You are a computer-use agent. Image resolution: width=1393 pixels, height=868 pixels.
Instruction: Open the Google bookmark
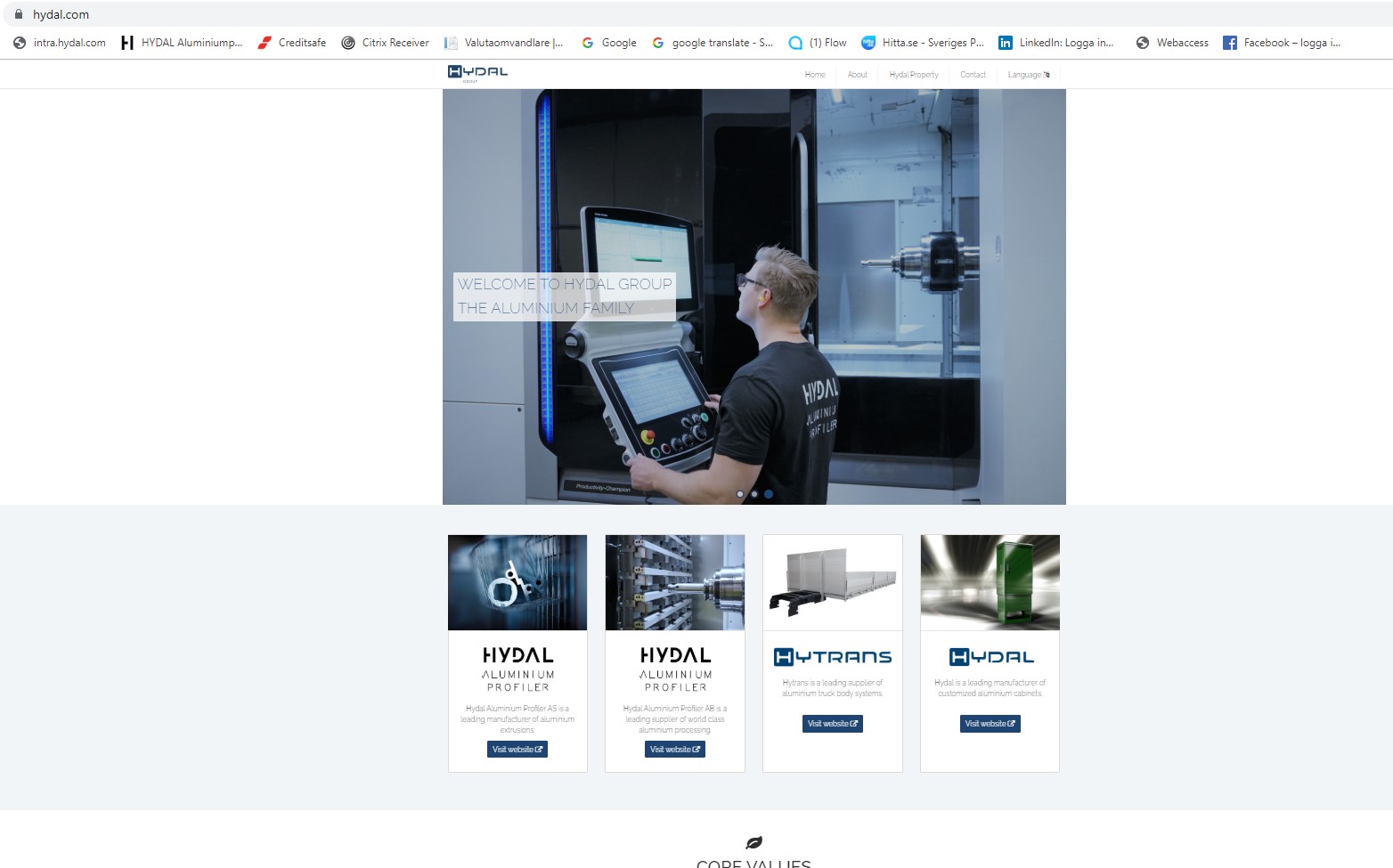[x=609, y=43]
